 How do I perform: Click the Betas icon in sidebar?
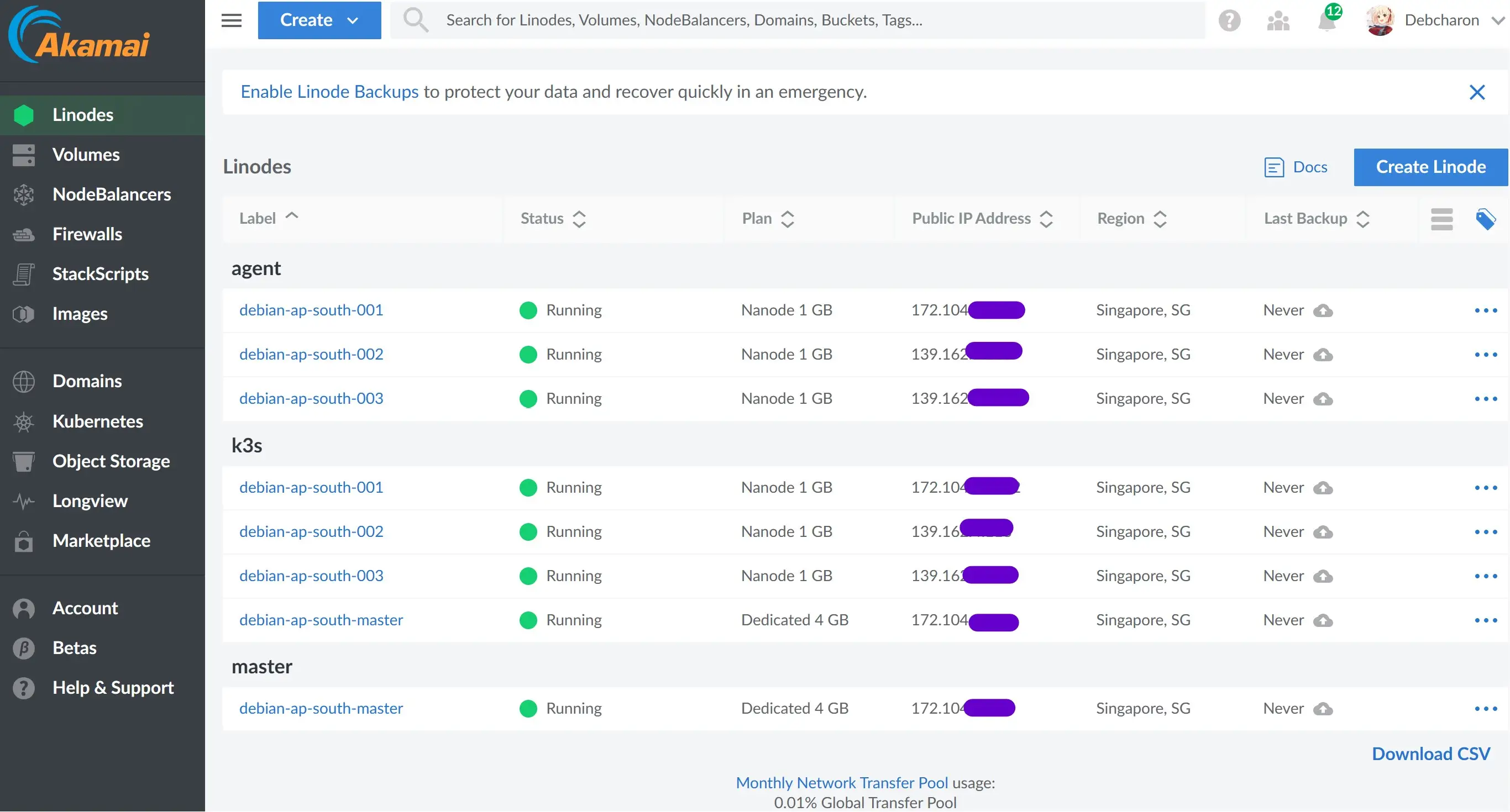click(x=23, y=648)
